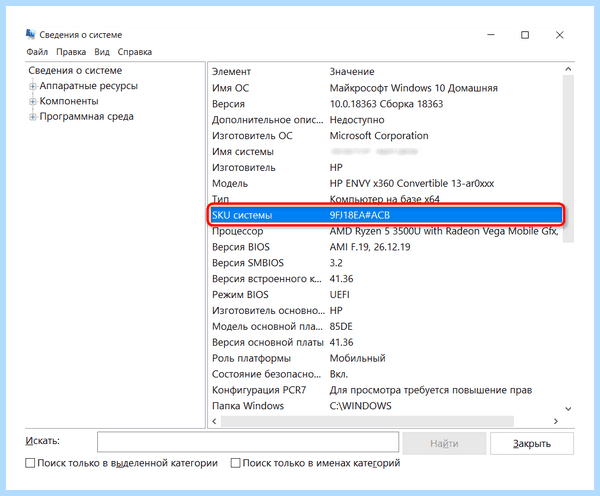This screenshot has width=600, height=496.
Task: Select the Версия SMBIOS row
Action: [386, 263]
